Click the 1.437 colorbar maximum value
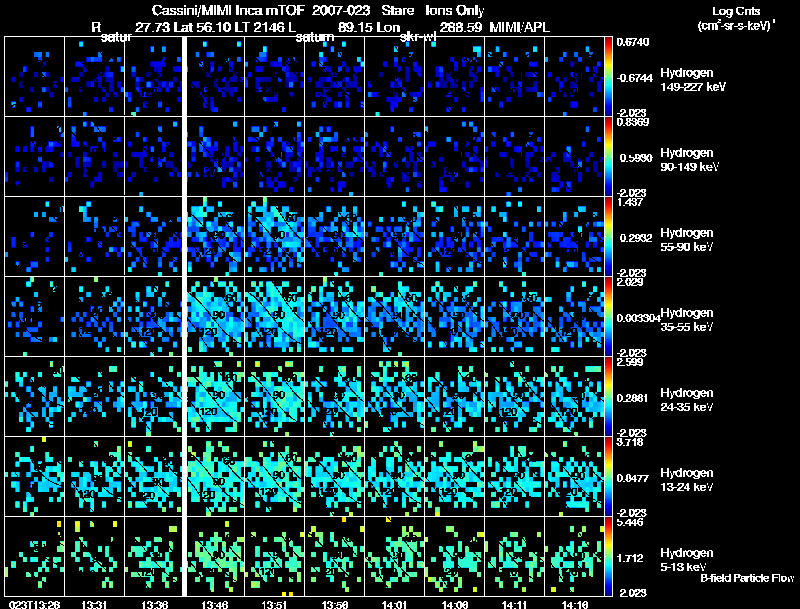The height and width of the screenshot is (609, 800). 629,202
